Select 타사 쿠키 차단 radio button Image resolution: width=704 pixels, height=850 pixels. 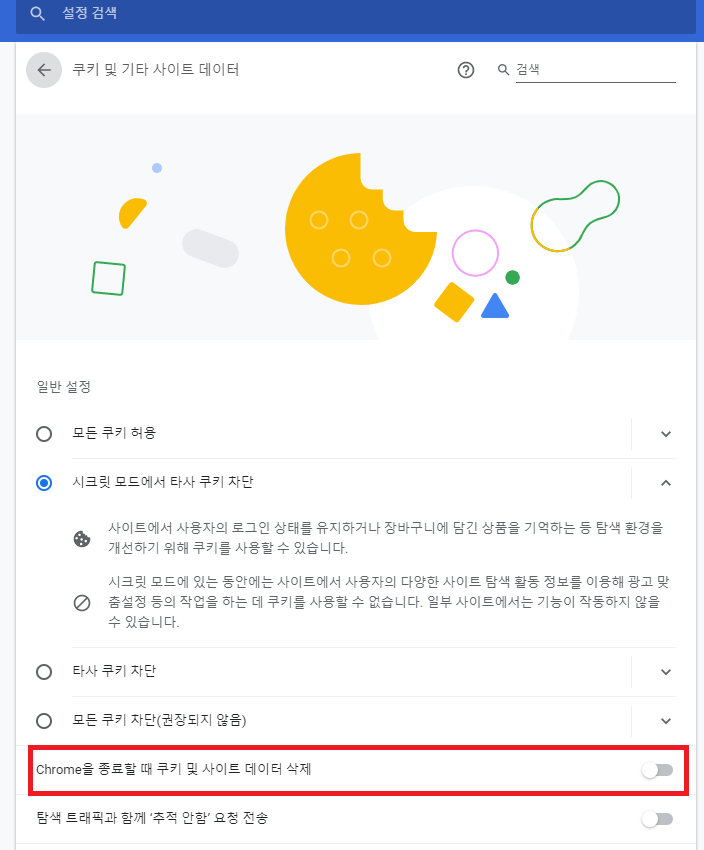tap(44, 672)
